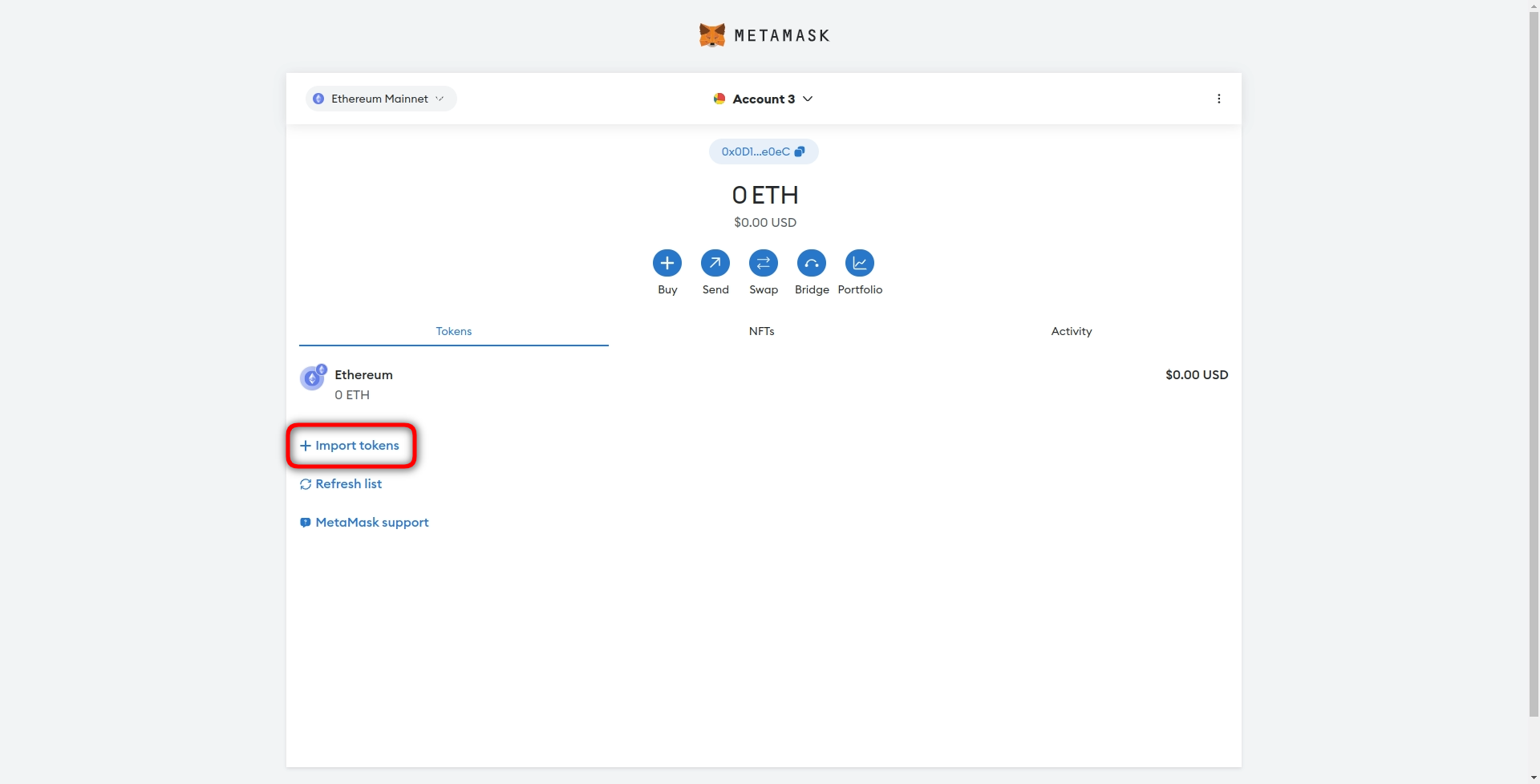Switch to the Activity tab
This screenshot has height=784, width=1540.
tap(1072, 331)
